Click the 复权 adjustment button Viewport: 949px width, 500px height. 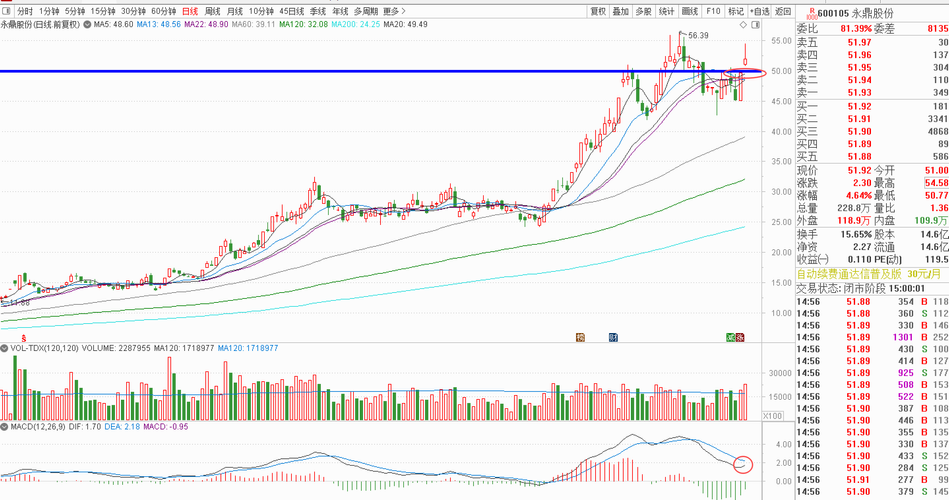point(599,12)
